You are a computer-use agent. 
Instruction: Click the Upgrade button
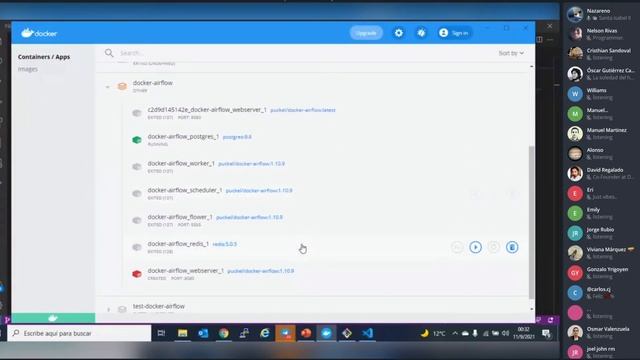[x=366, y=33]
